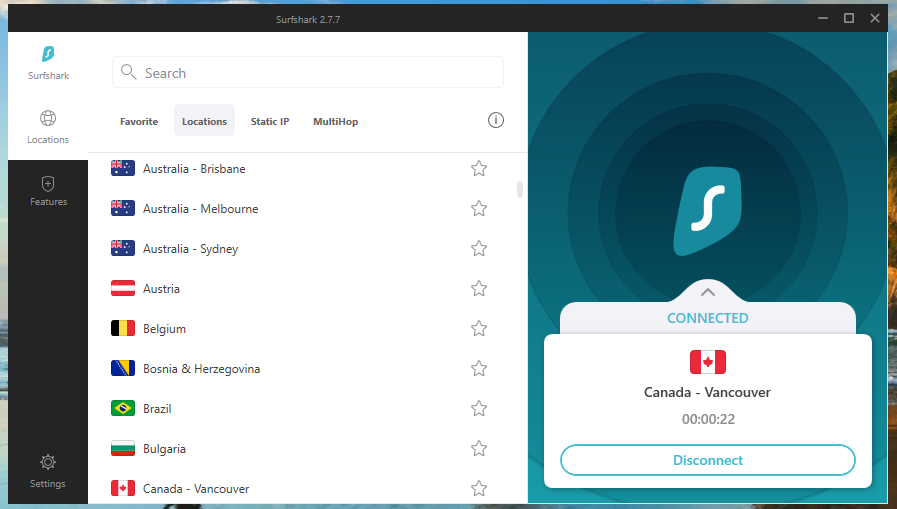Select the Bulgaria location name
The width and height of the screenshot is (897, 509).
(165, 450)
